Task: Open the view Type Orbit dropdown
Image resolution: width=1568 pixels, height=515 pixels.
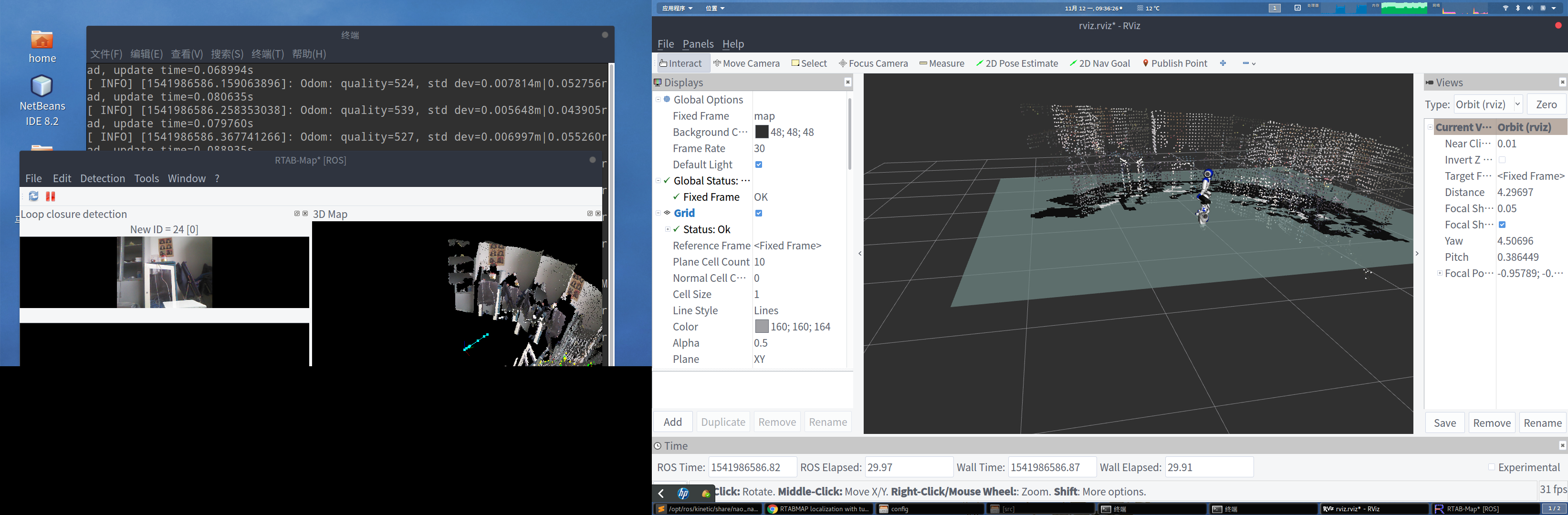Action: pos(1488,104)
